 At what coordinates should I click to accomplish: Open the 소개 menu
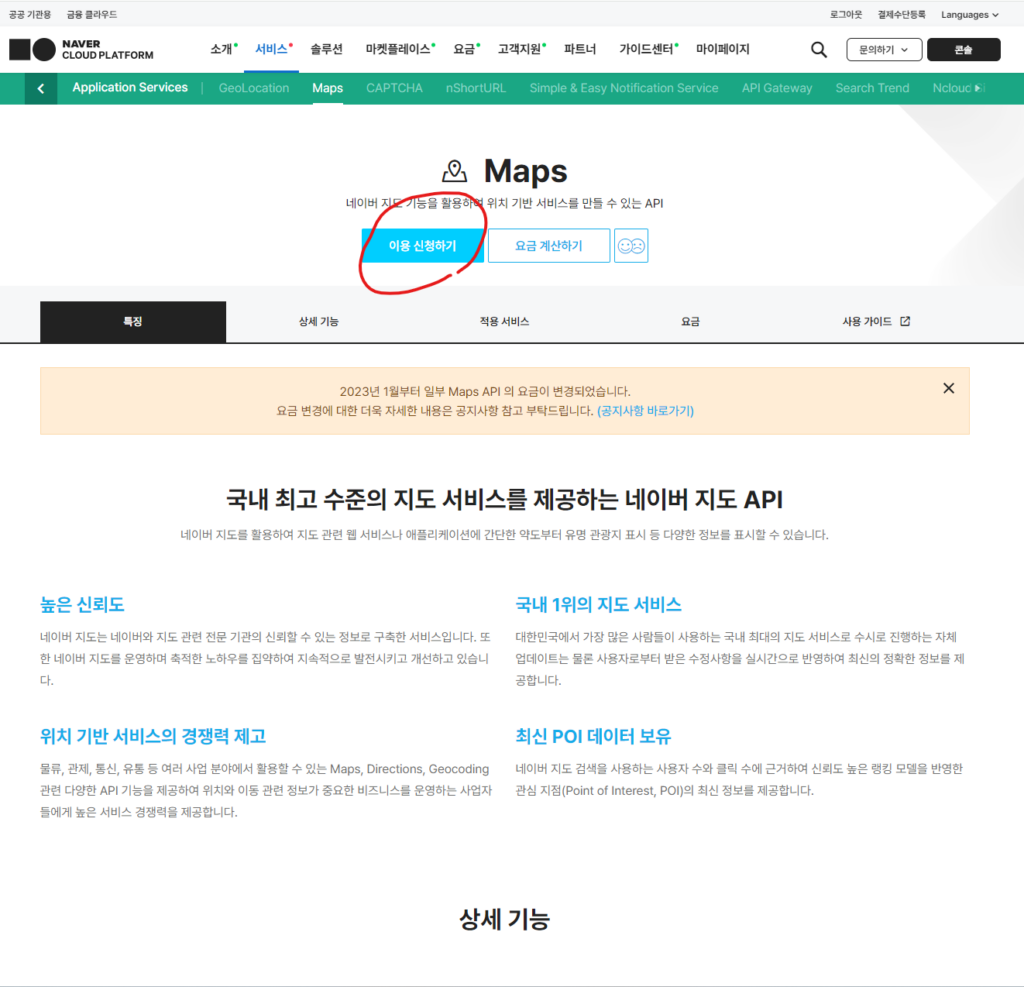223,49
